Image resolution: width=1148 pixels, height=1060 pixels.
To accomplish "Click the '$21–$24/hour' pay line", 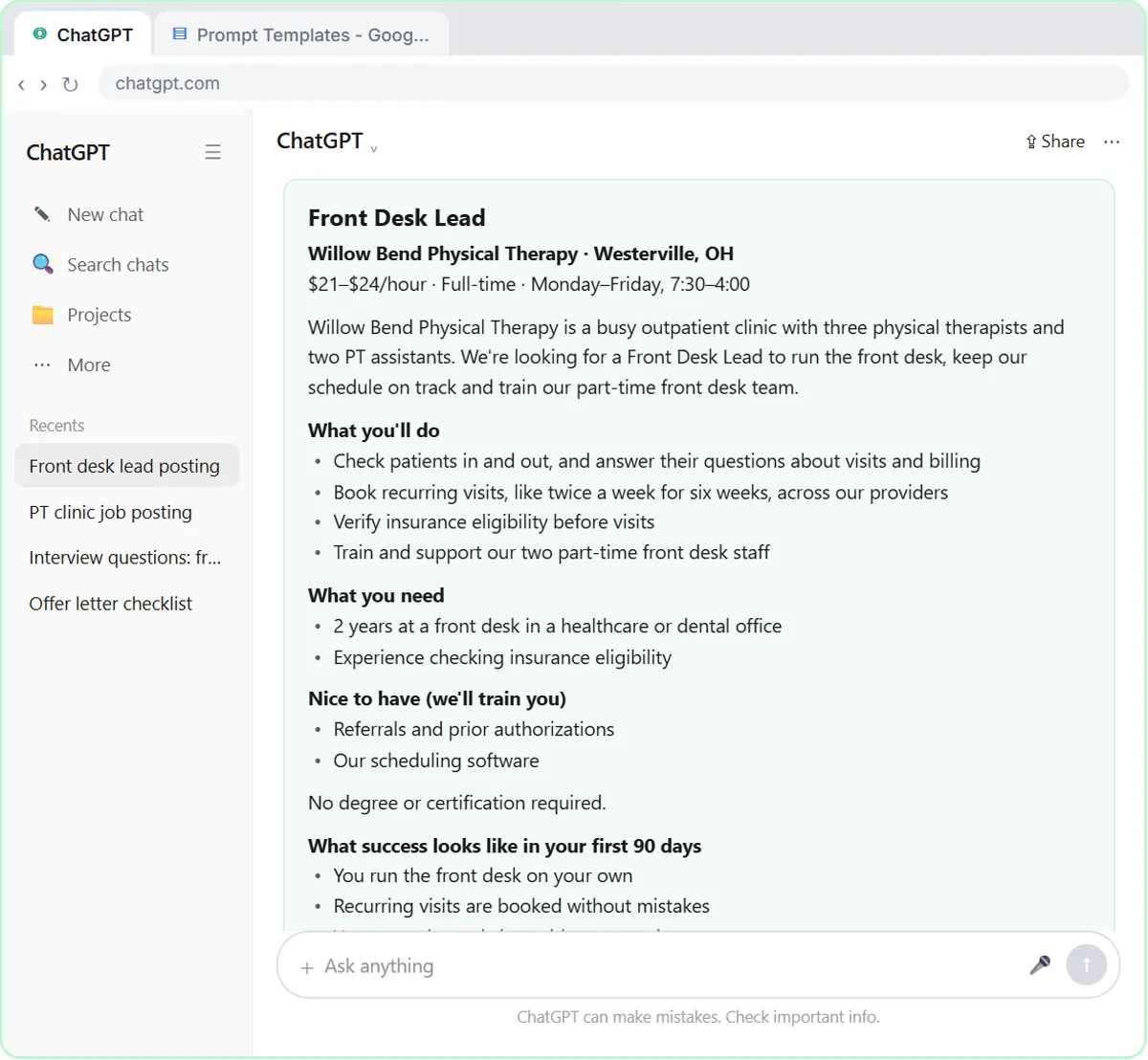I will 529,284.
